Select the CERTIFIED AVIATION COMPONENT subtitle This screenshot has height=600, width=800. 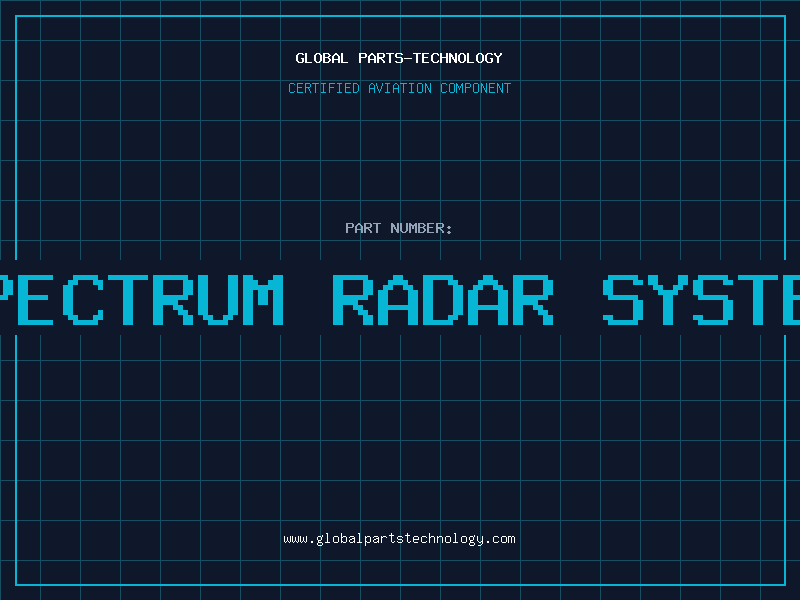pyautogui.click(x=399, y=88)
